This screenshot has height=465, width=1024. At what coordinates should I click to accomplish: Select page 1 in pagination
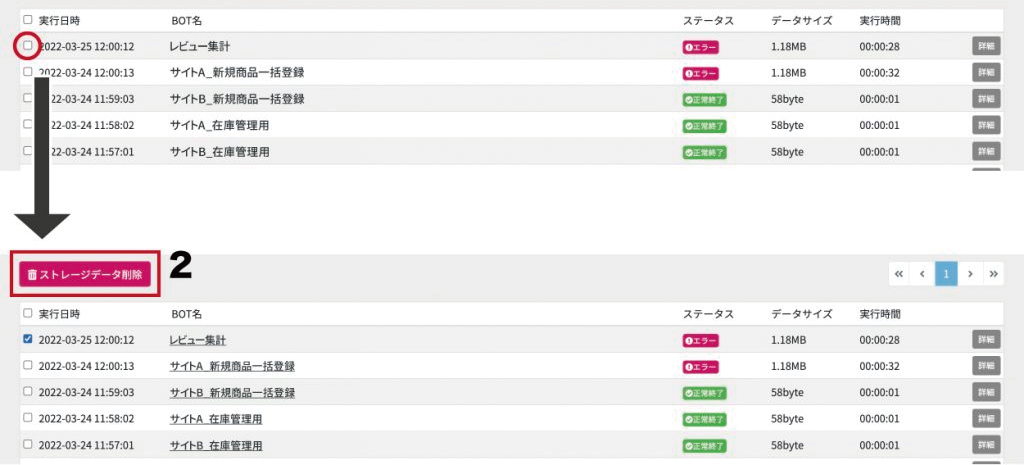tap(946, 274)
